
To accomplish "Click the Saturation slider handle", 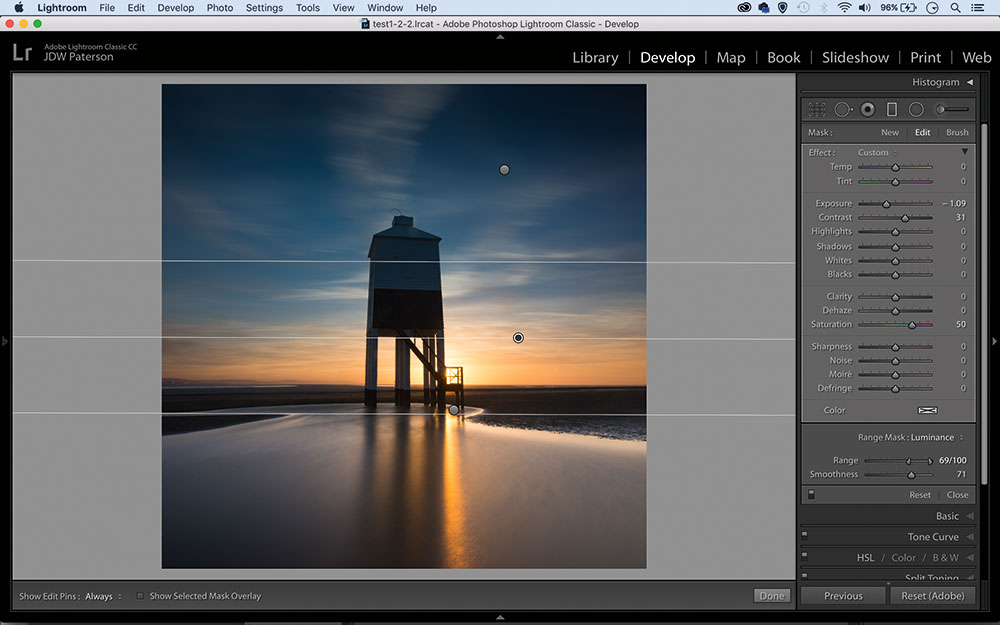I will coord(912,325).
